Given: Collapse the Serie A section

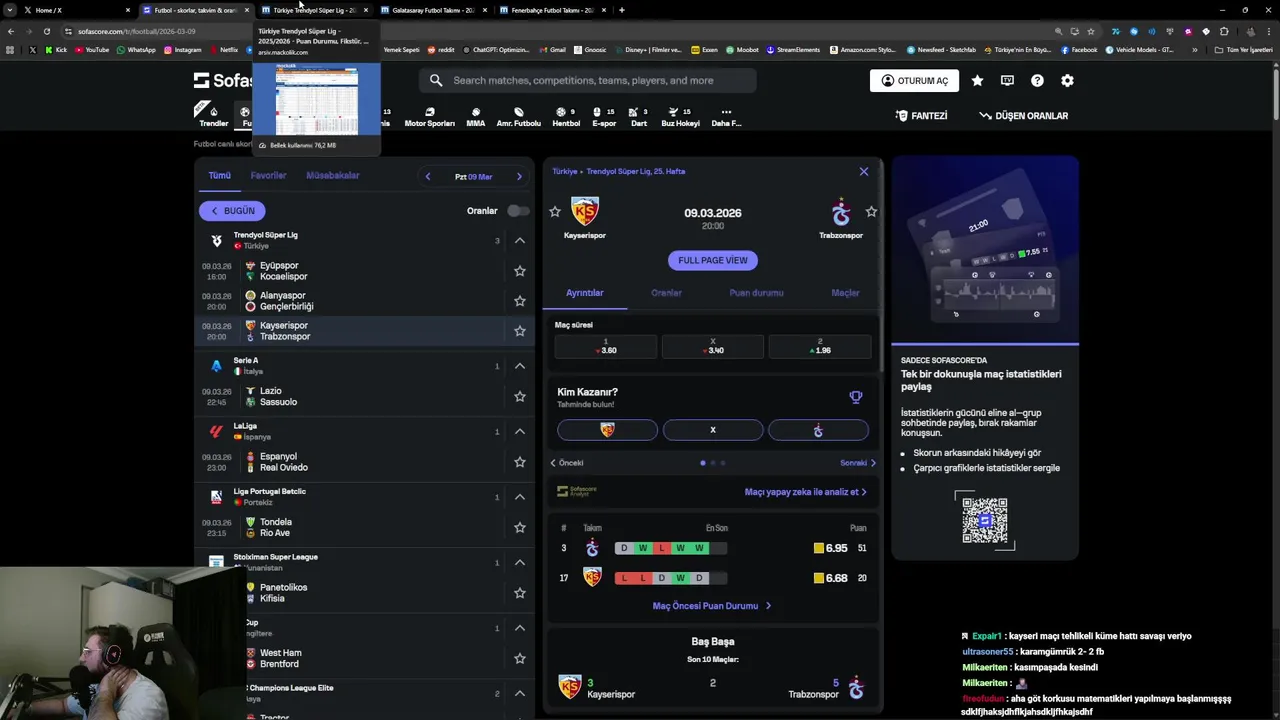Looking at the screenshot, I should tap(520, 366).
